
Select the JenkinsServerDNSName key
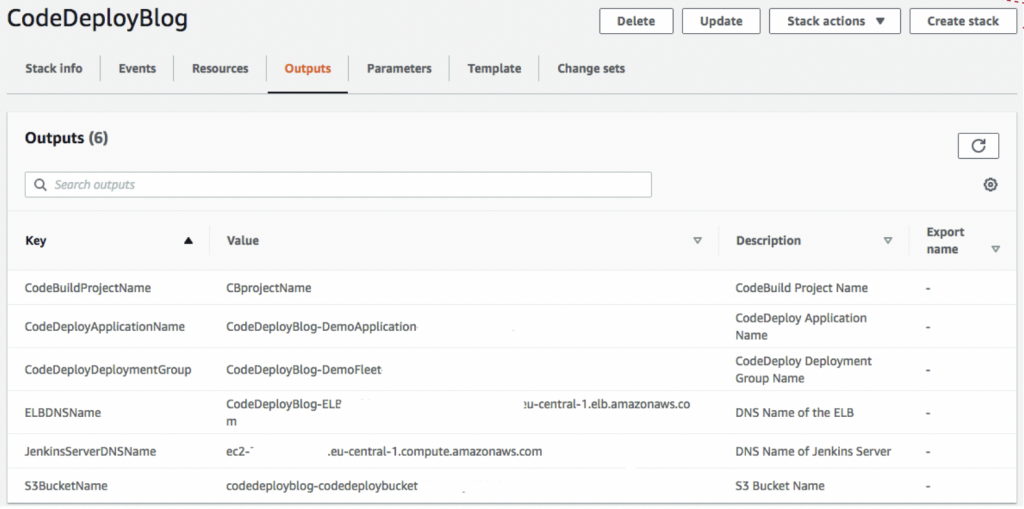coord(90,452)
